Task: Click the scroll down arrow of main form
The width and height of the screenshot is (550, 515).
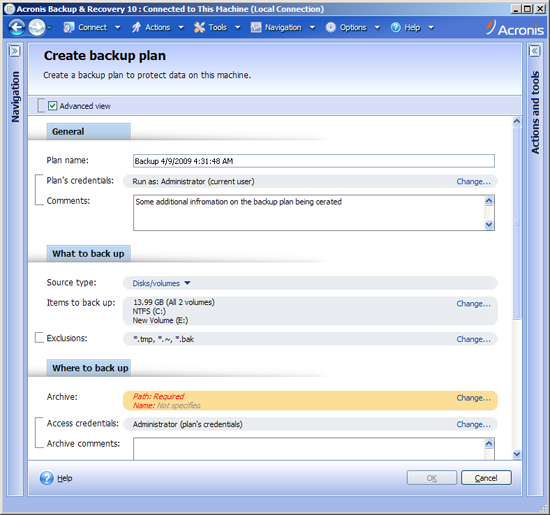Action: [x=516, y=454]
